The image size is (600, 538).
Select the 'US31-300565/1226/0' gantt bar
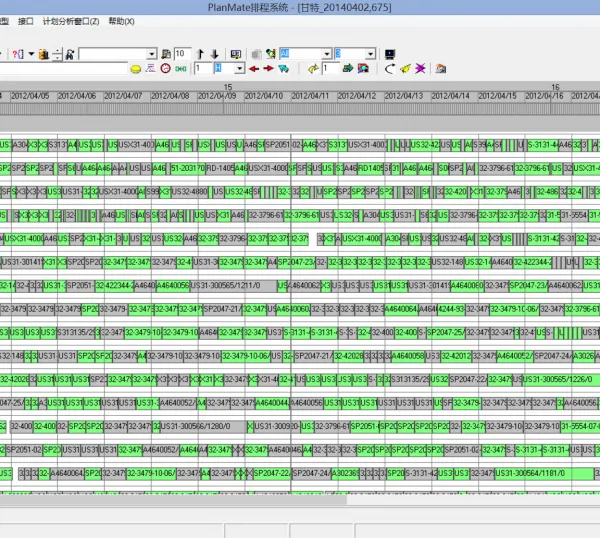[561, 380]
